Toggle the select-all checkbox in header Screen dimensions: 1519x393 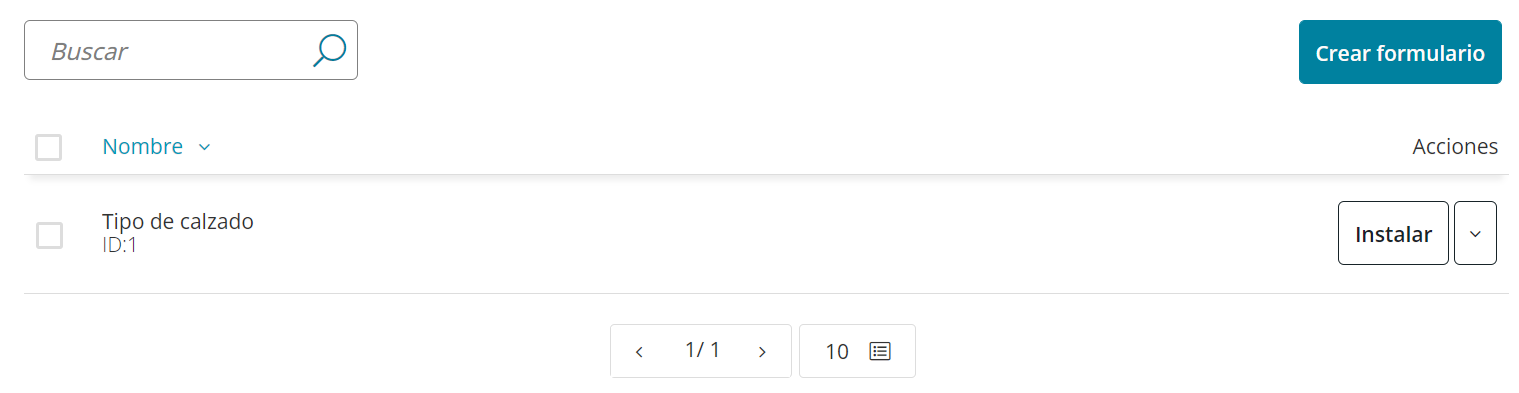48,147
